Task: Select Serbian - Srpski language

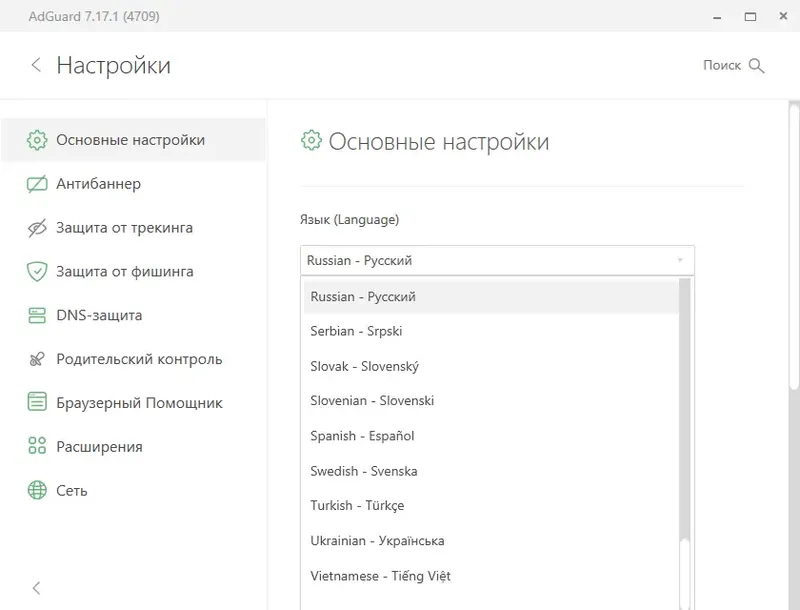Action: [491, 331]
